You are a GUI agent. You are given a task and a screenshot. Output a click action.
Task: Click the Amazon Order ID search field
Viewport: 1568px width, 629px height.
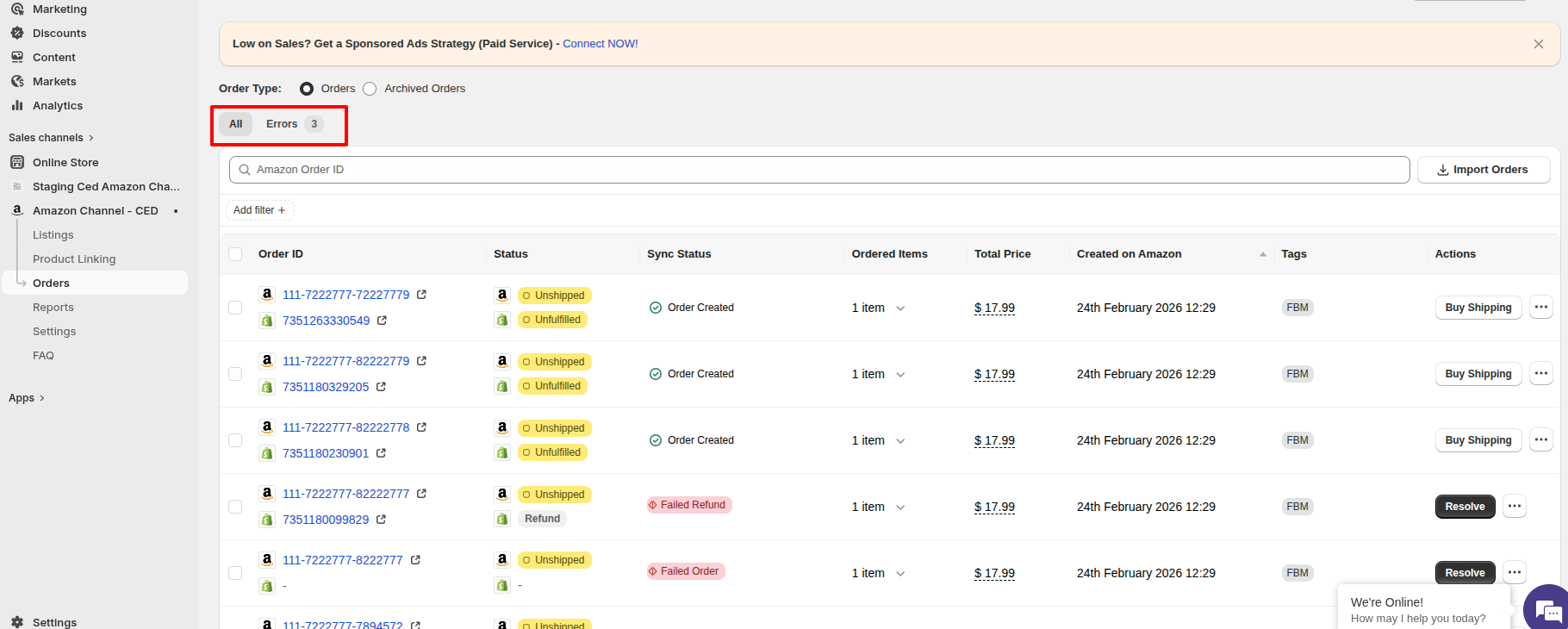tap(819, 170)
